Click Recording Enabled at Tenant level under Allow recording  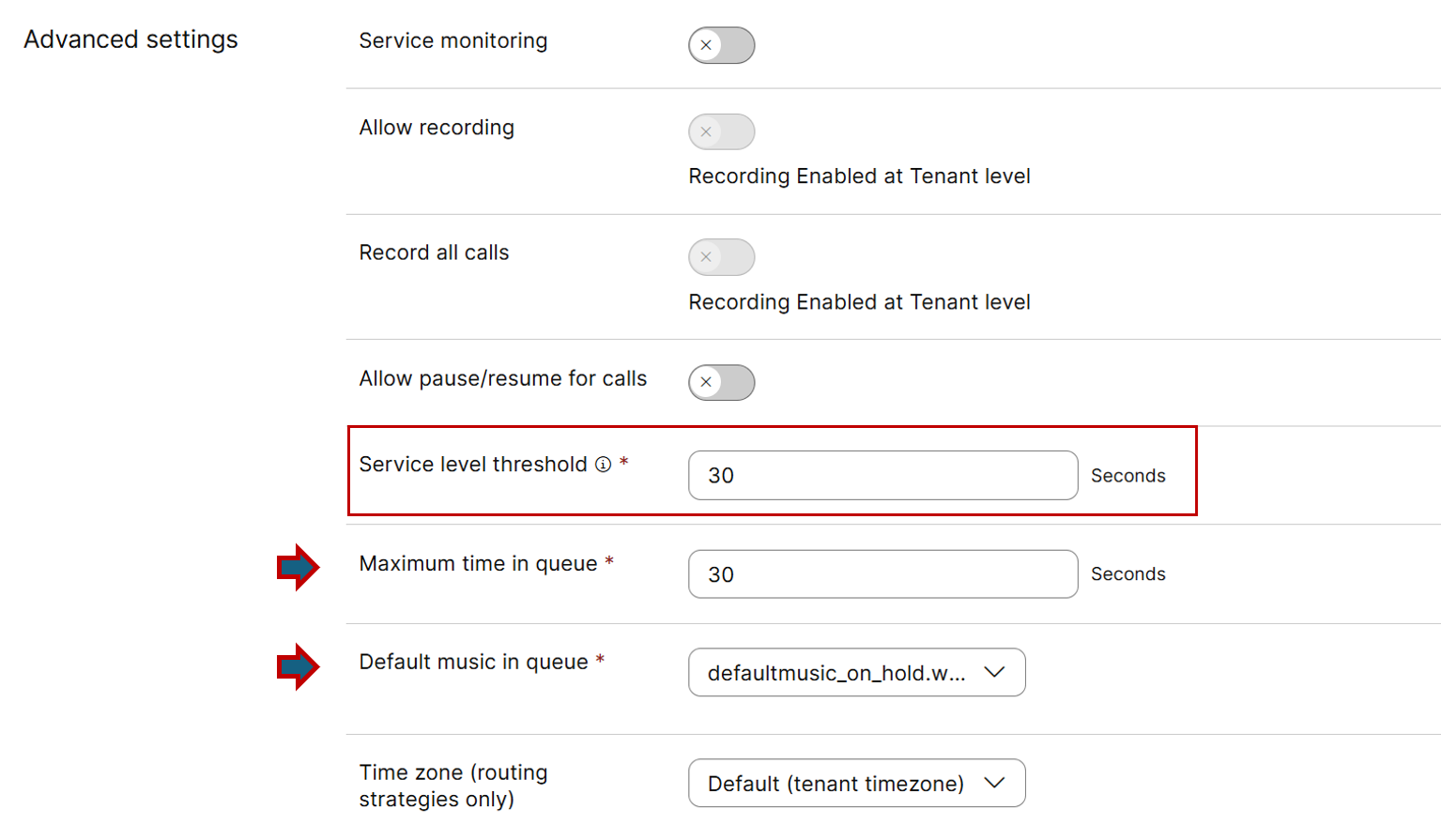859,176
